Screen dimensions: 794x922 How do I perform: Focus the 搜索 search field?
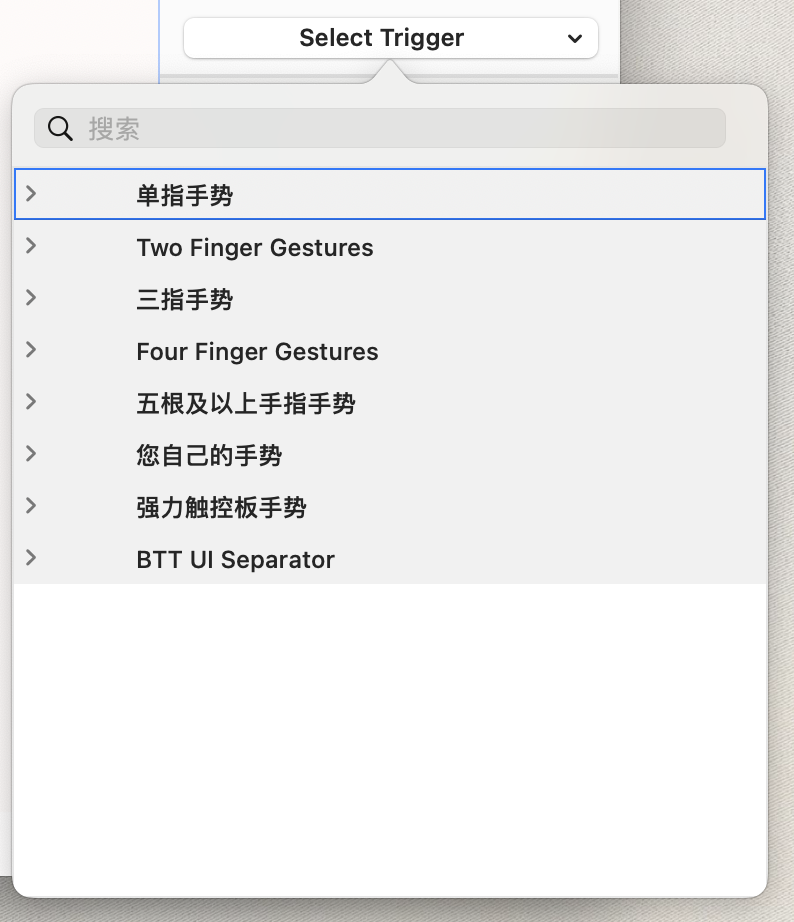[379, 128]
